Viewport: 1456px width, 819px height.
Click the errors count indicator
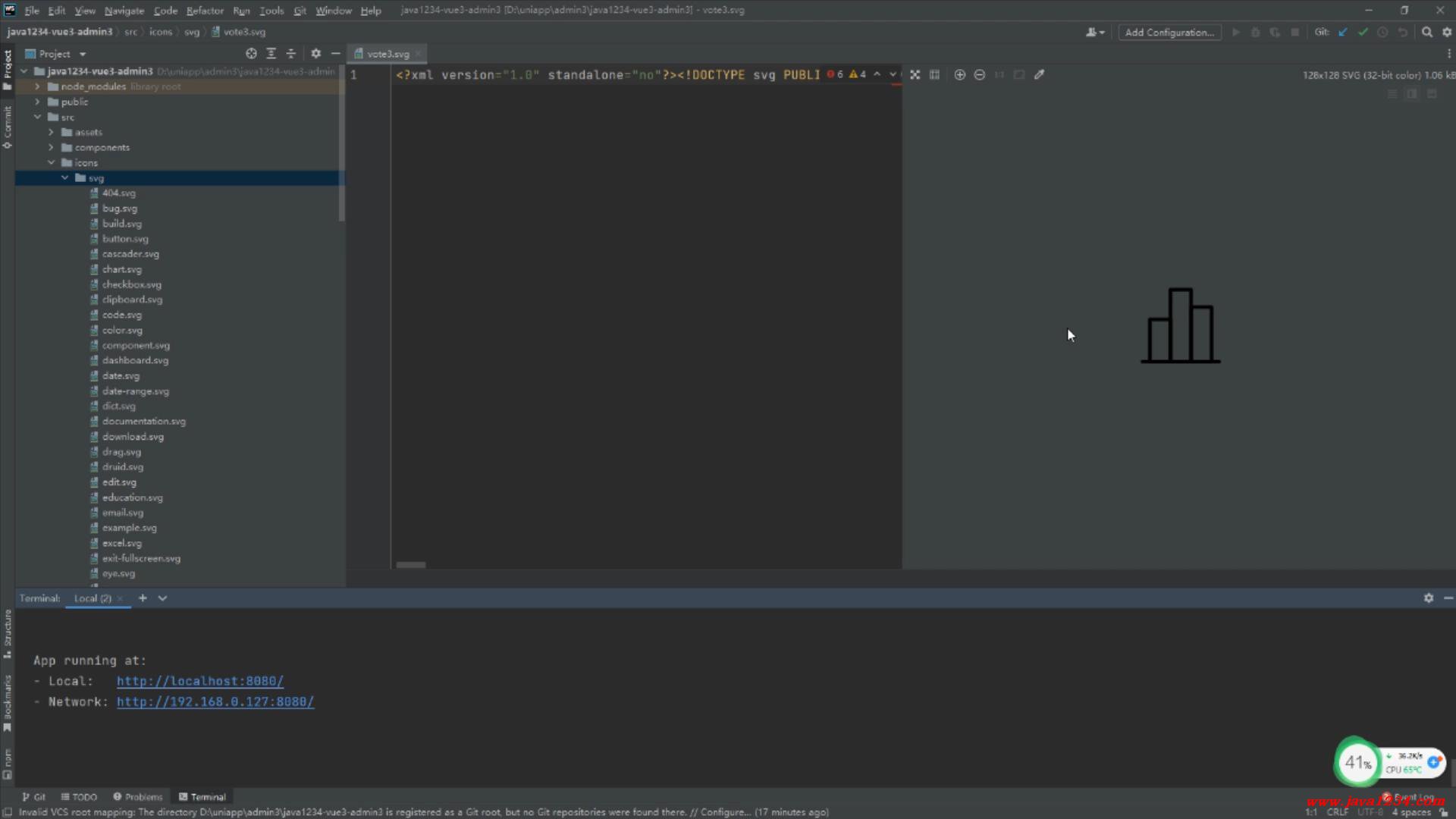(835, 74)
